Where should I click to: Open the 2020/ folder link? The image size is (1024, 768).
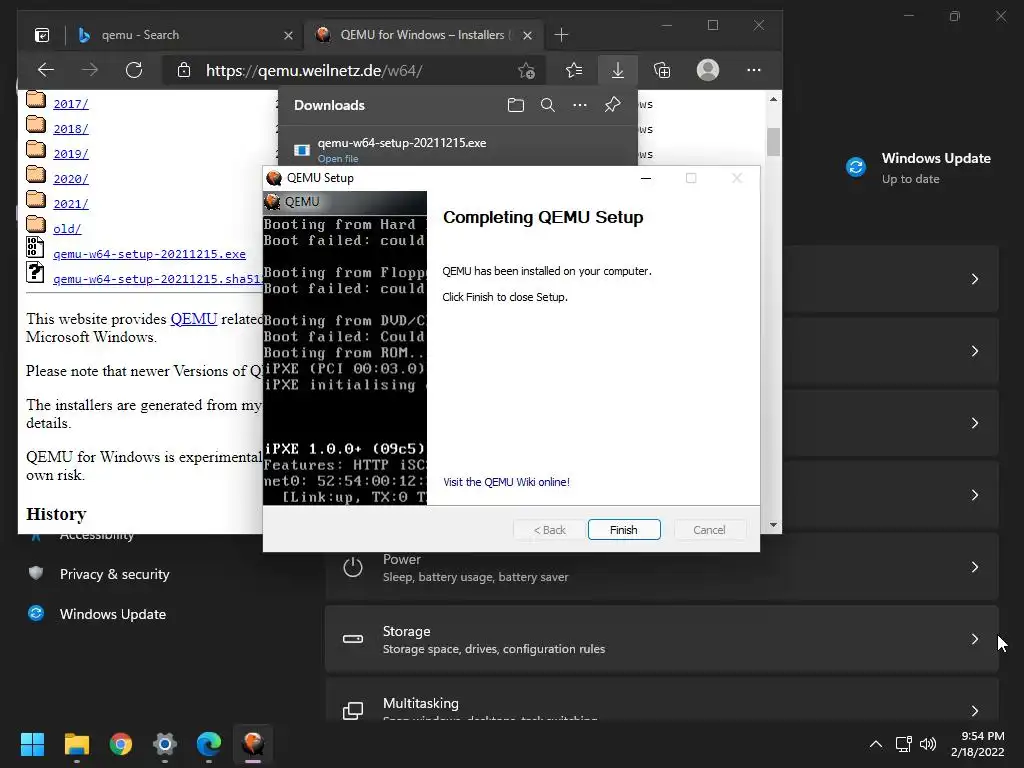pyautogui.click(x=71, y=179)
